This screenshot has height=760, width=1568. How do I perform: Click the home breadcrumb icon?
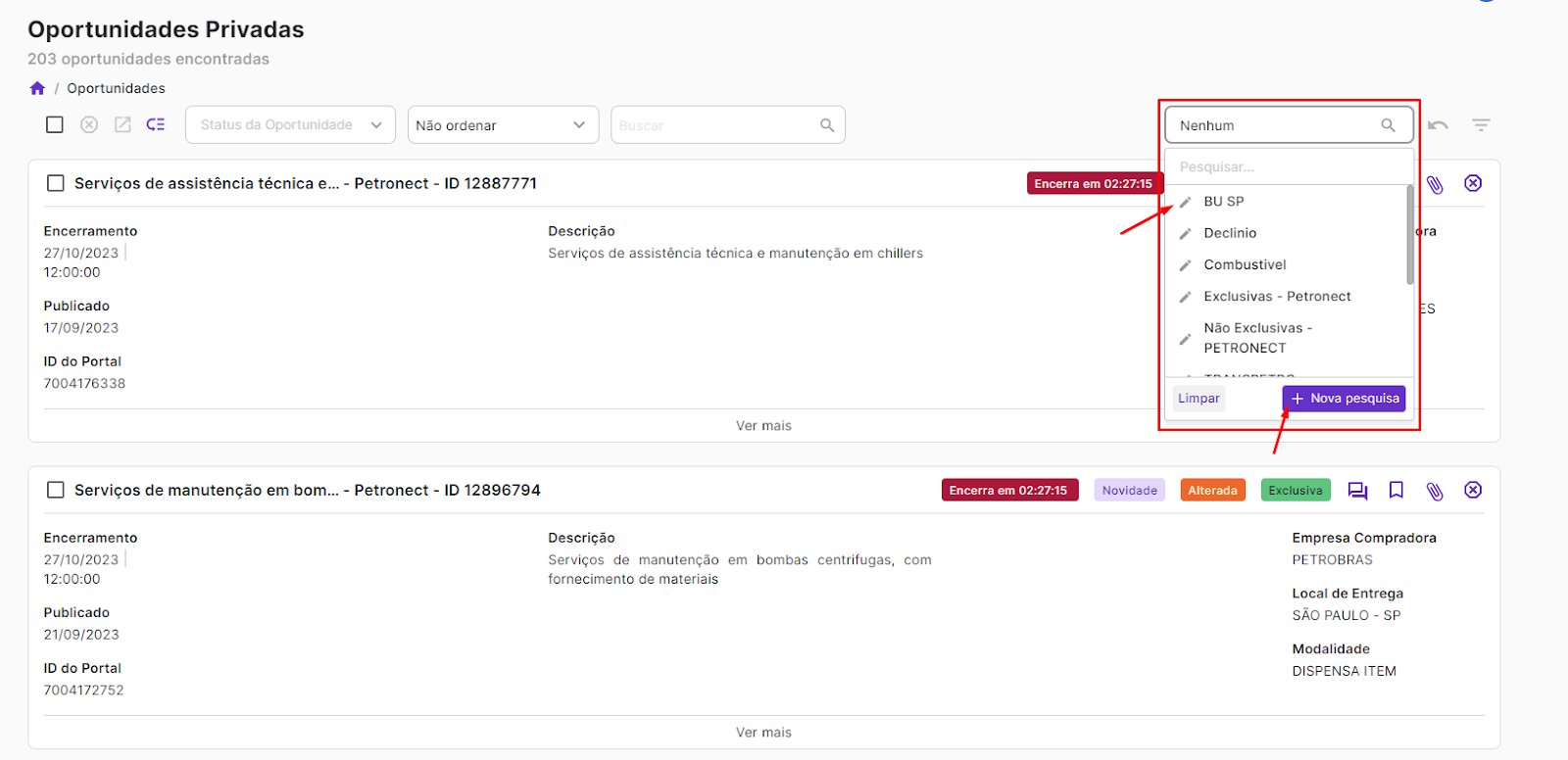click(x=37, y=88)
